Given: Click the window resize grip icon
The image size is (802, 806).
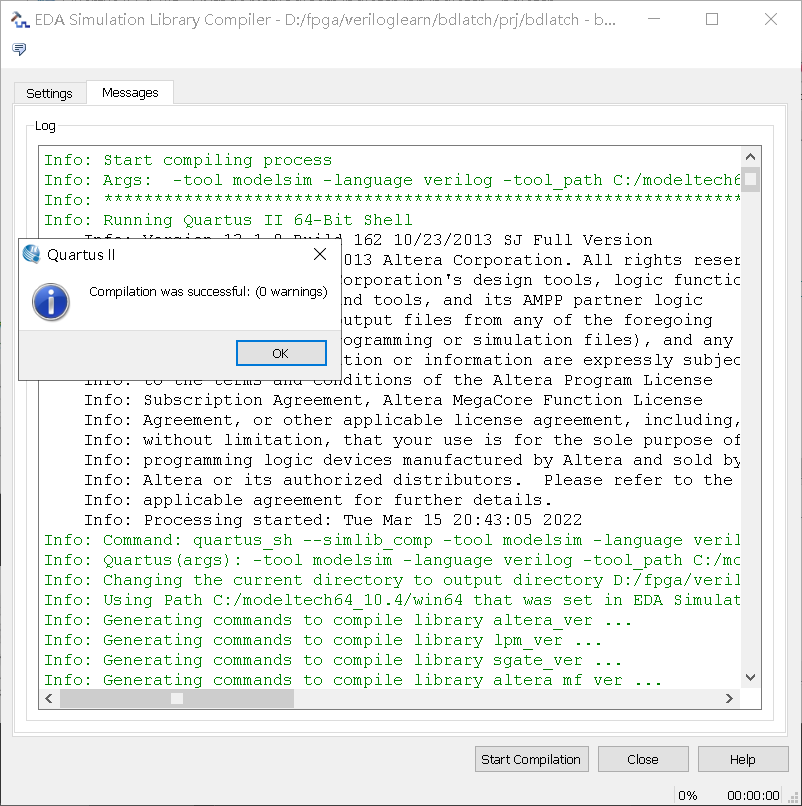Looking at the screenshot, I should tap(793, 797).
